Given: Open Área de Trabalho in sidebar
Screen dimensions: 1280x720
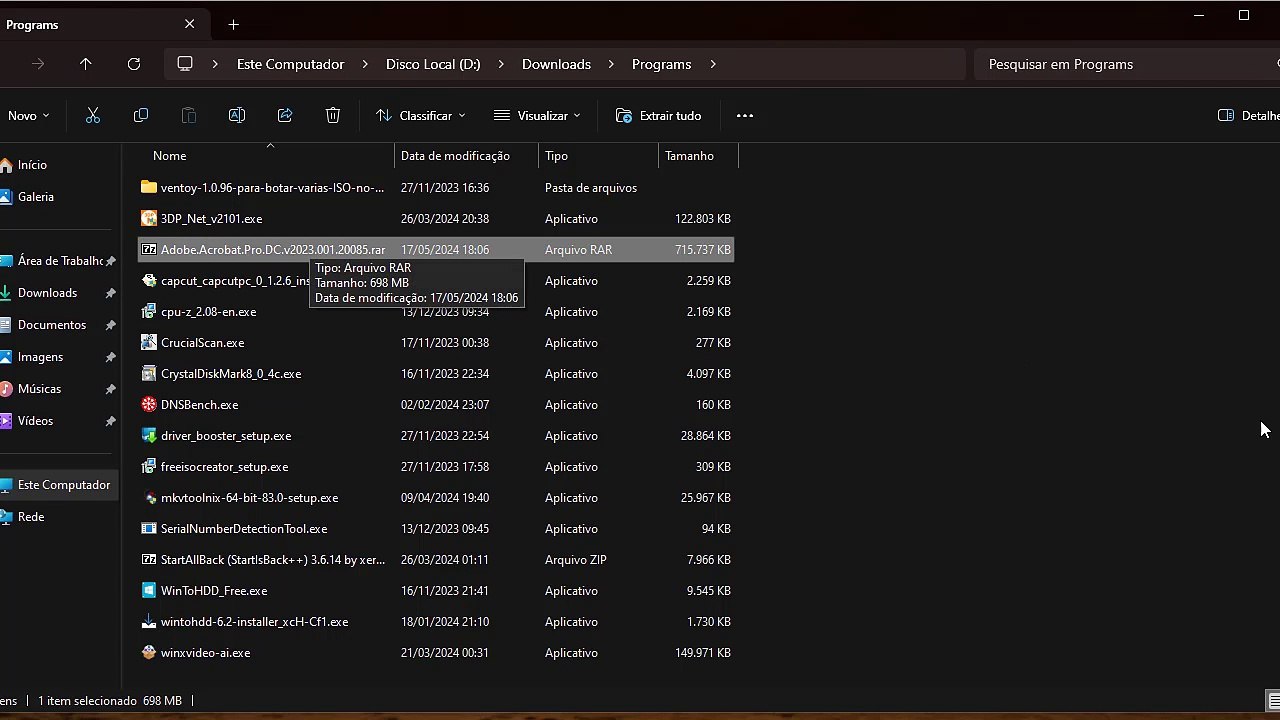Looking at the screenshot, I should [x=59, y=261].
